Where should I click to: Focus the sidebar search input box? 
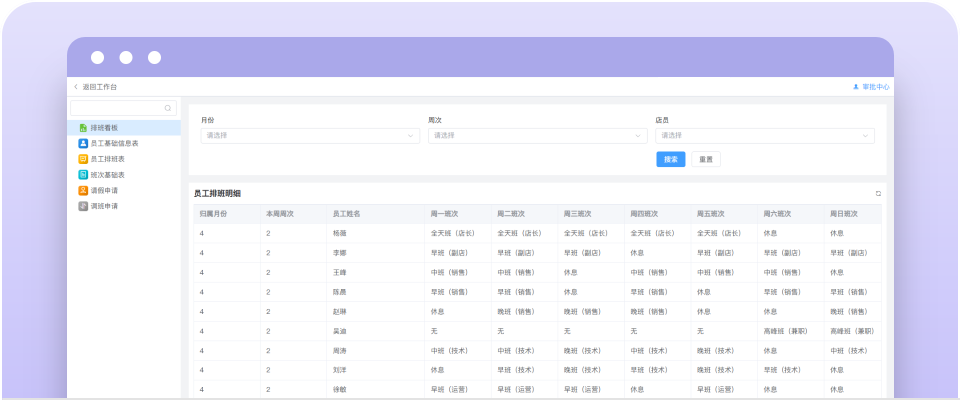point(124,108)
